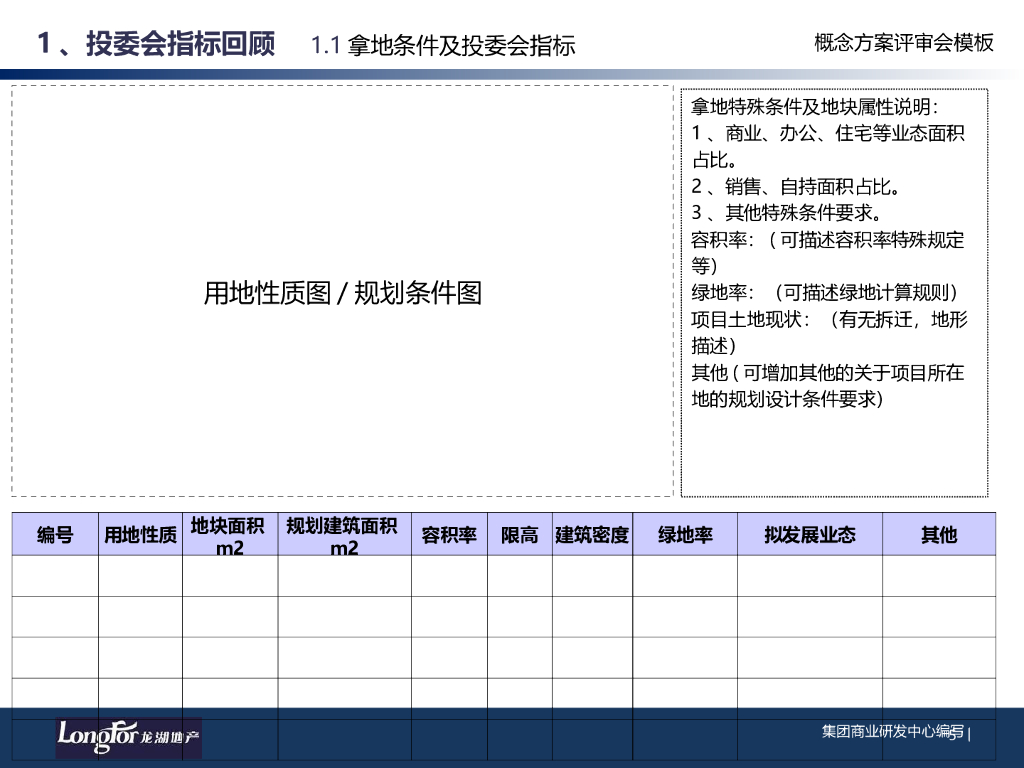Image resolution: width=1024 pixels, height=768 pixels.
Task: Click the 用地性质 column header
Action: coord(140,535)
